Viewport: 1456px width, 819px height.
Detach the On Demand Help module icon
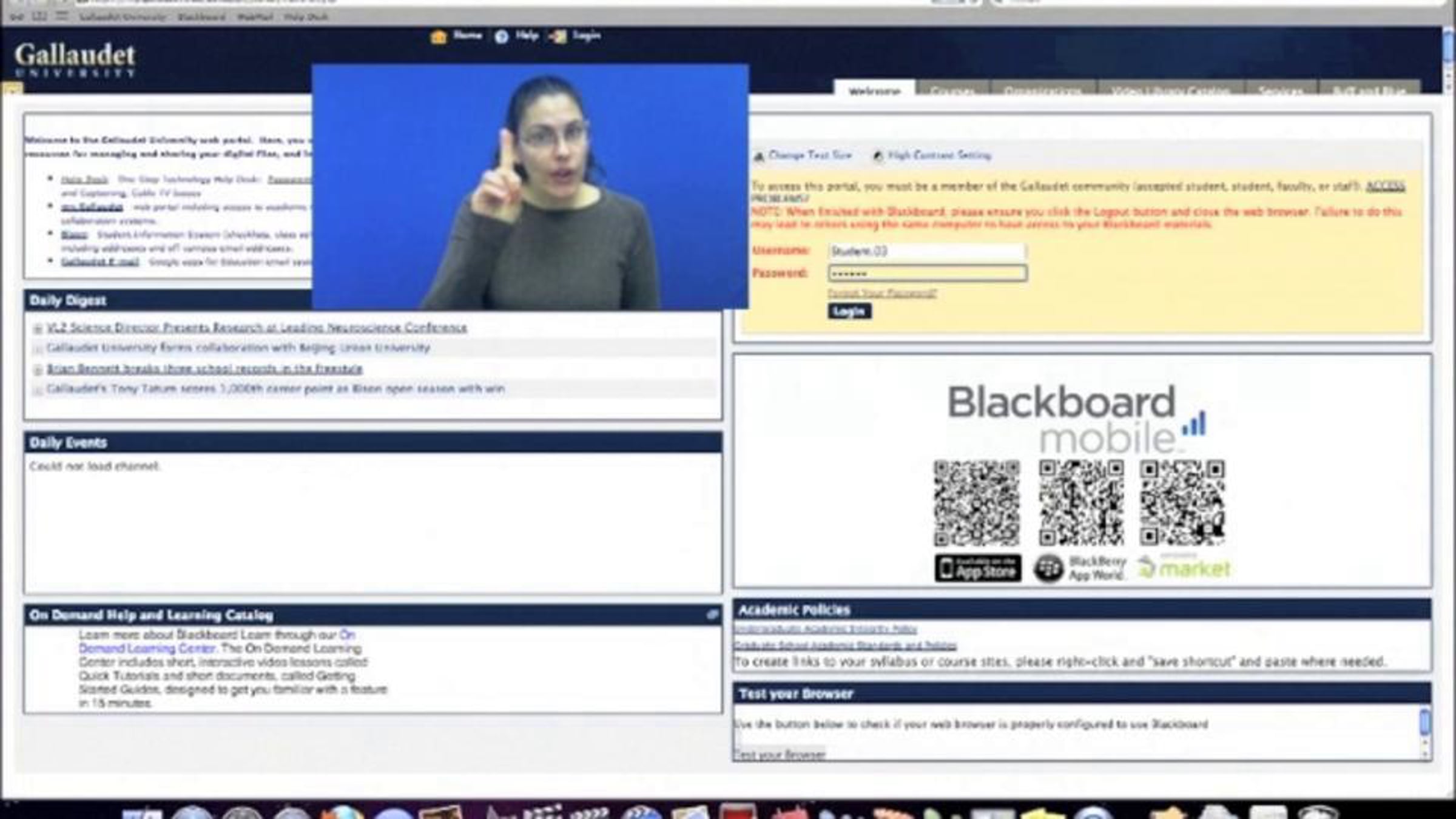(712, 615)
